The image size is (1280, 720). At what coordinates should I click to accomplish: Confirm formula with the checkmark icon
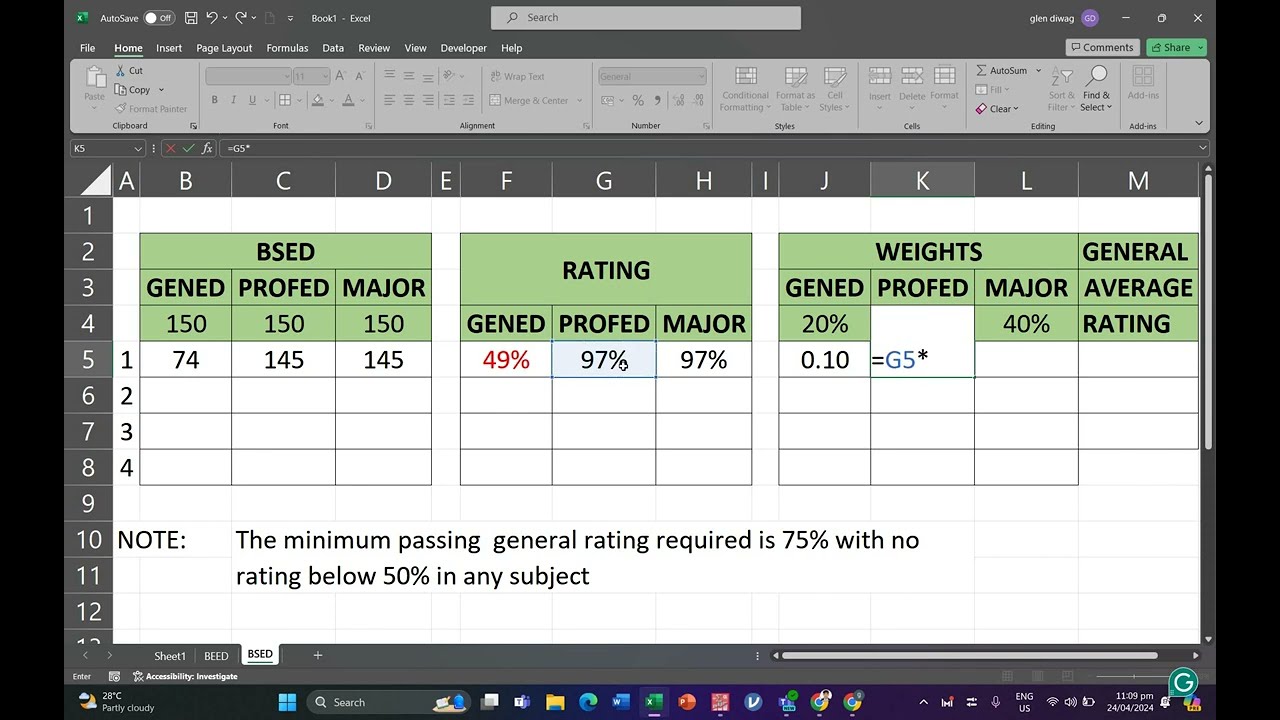pos(189,148)
